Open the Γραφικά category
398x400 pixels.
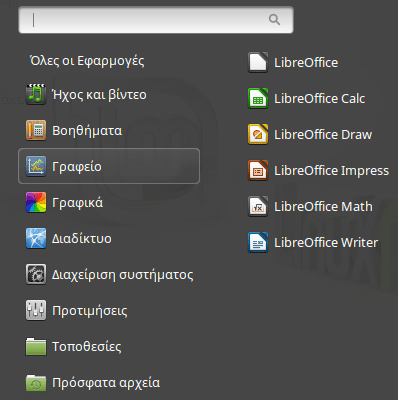click(77, 203)
